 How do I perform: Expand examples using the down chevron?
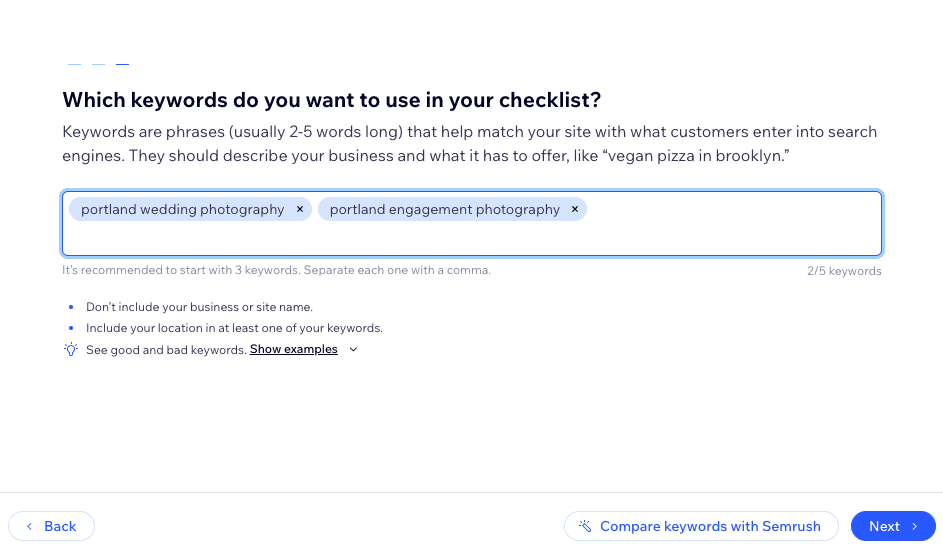pos(354,349)
